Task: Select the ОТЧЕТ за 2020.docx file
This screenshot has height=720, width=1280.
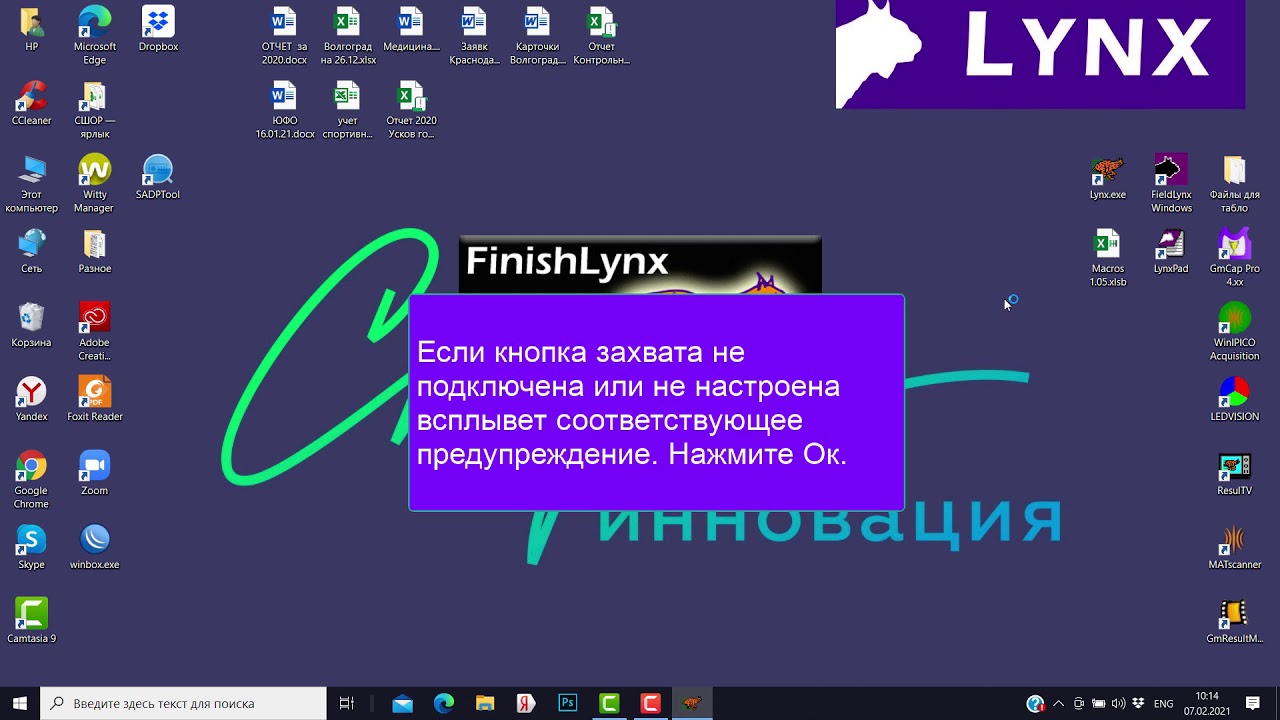Action: click(284, 35)
